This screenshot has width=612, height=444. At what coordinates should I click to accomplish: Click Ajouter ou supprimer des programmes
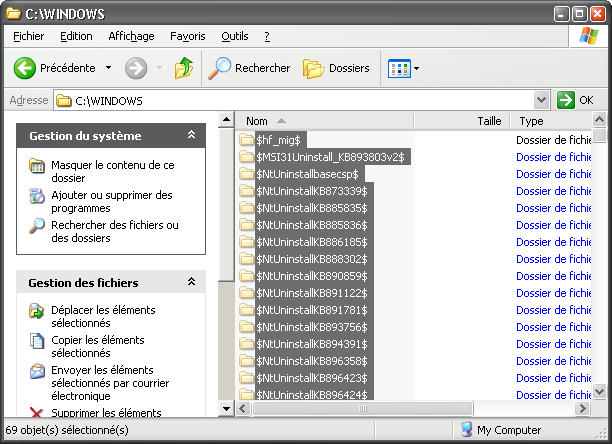click(x=112, y=201)
